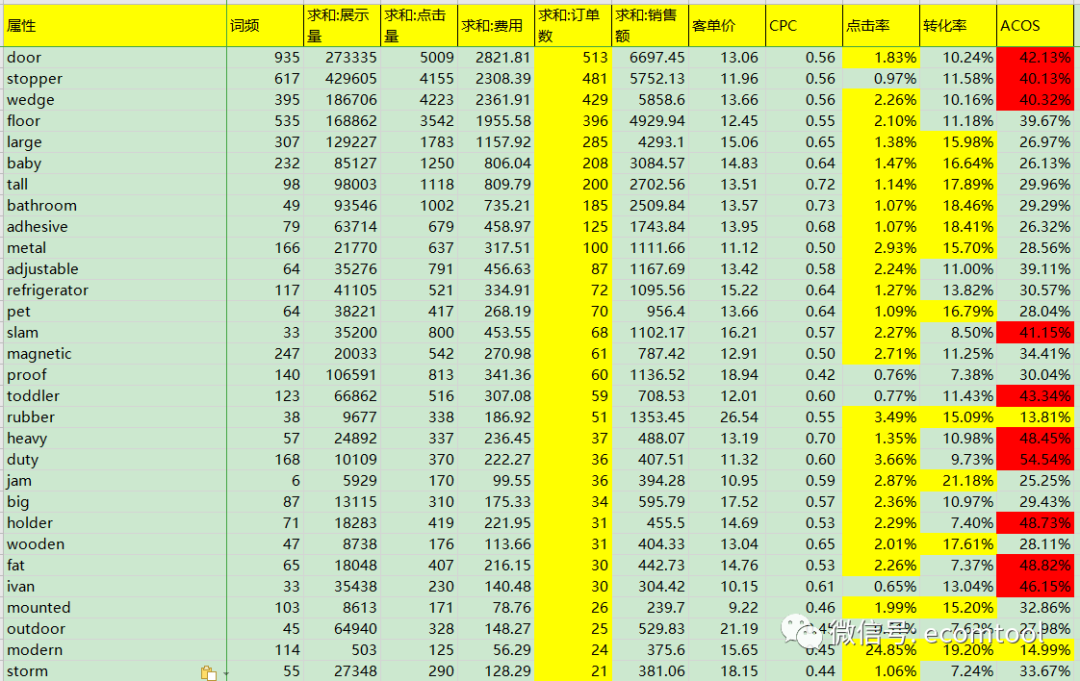Screen dimensions: 1080x681
Task: Click the cell labeled jam
Action: tap(114, 481)
